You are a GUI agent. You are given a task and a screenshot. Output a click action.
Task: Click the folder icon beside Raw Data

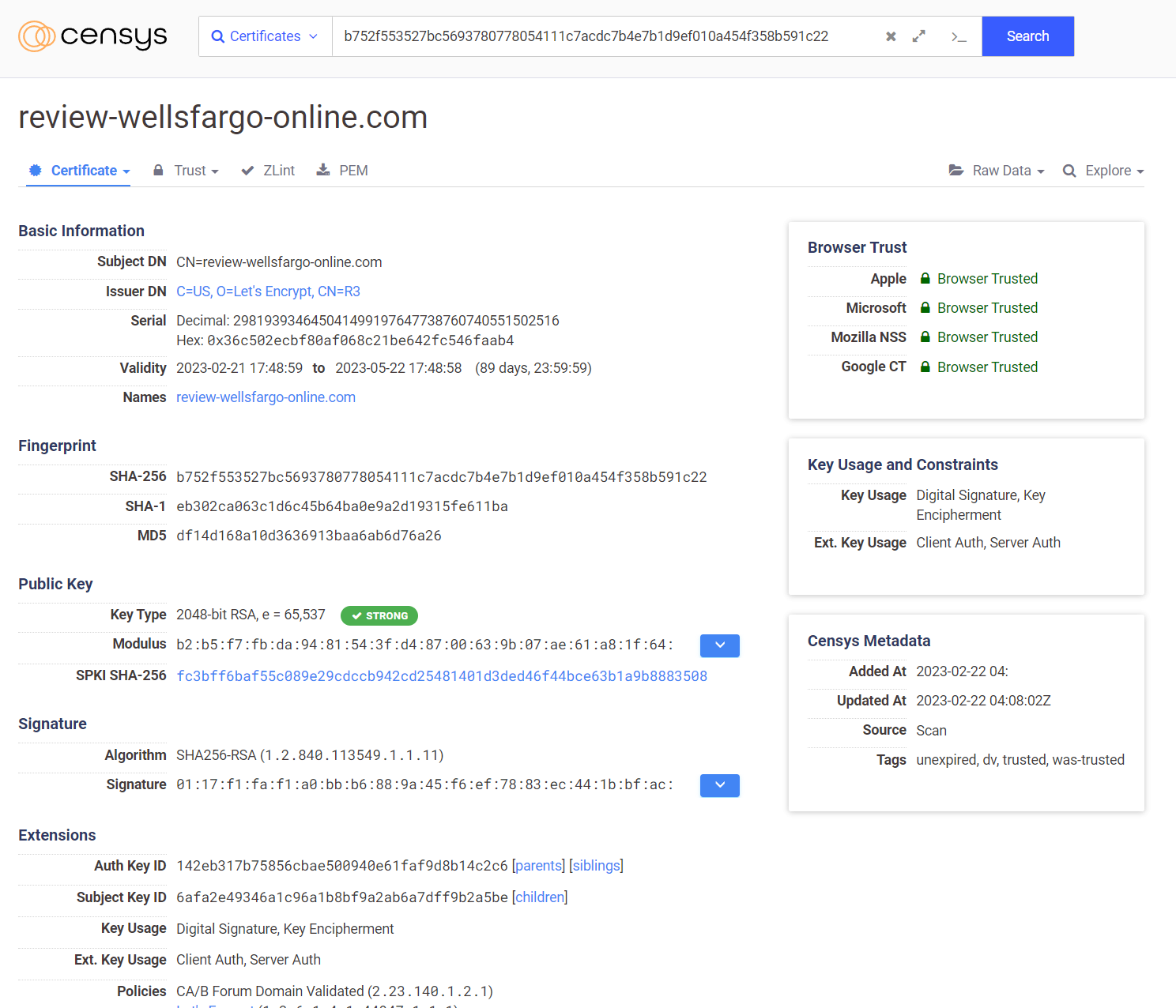point(956,170)
